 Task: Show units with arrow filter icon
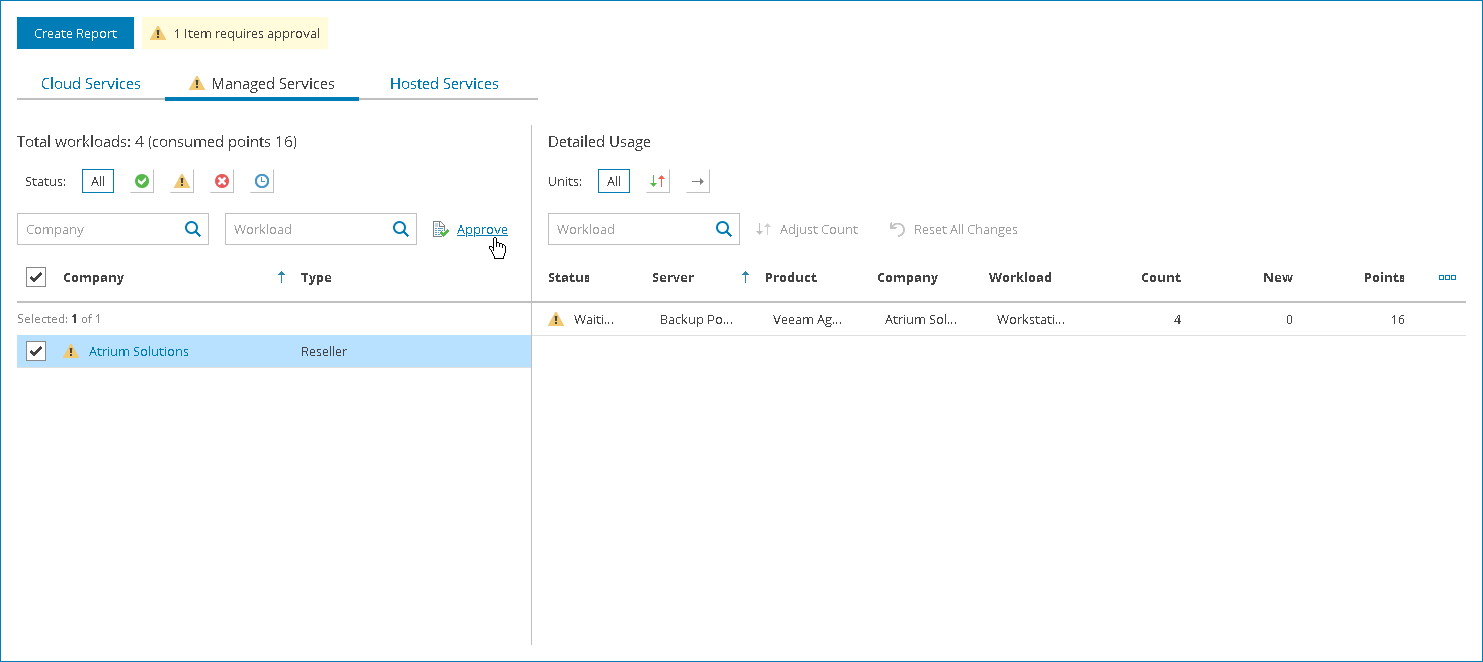tap(698, 181)
